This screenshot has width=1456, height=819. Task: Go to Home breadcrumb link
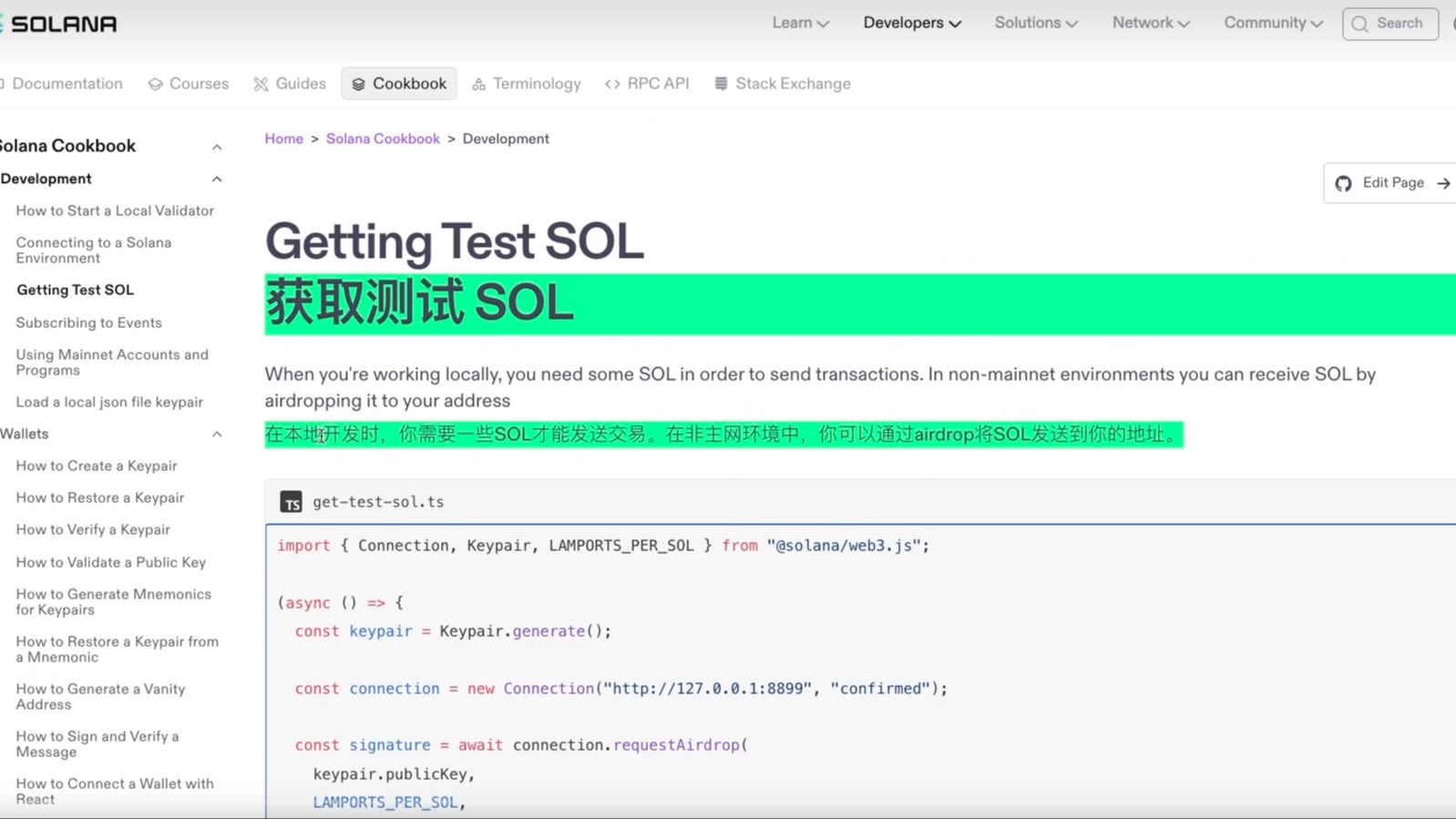point(284,138)
